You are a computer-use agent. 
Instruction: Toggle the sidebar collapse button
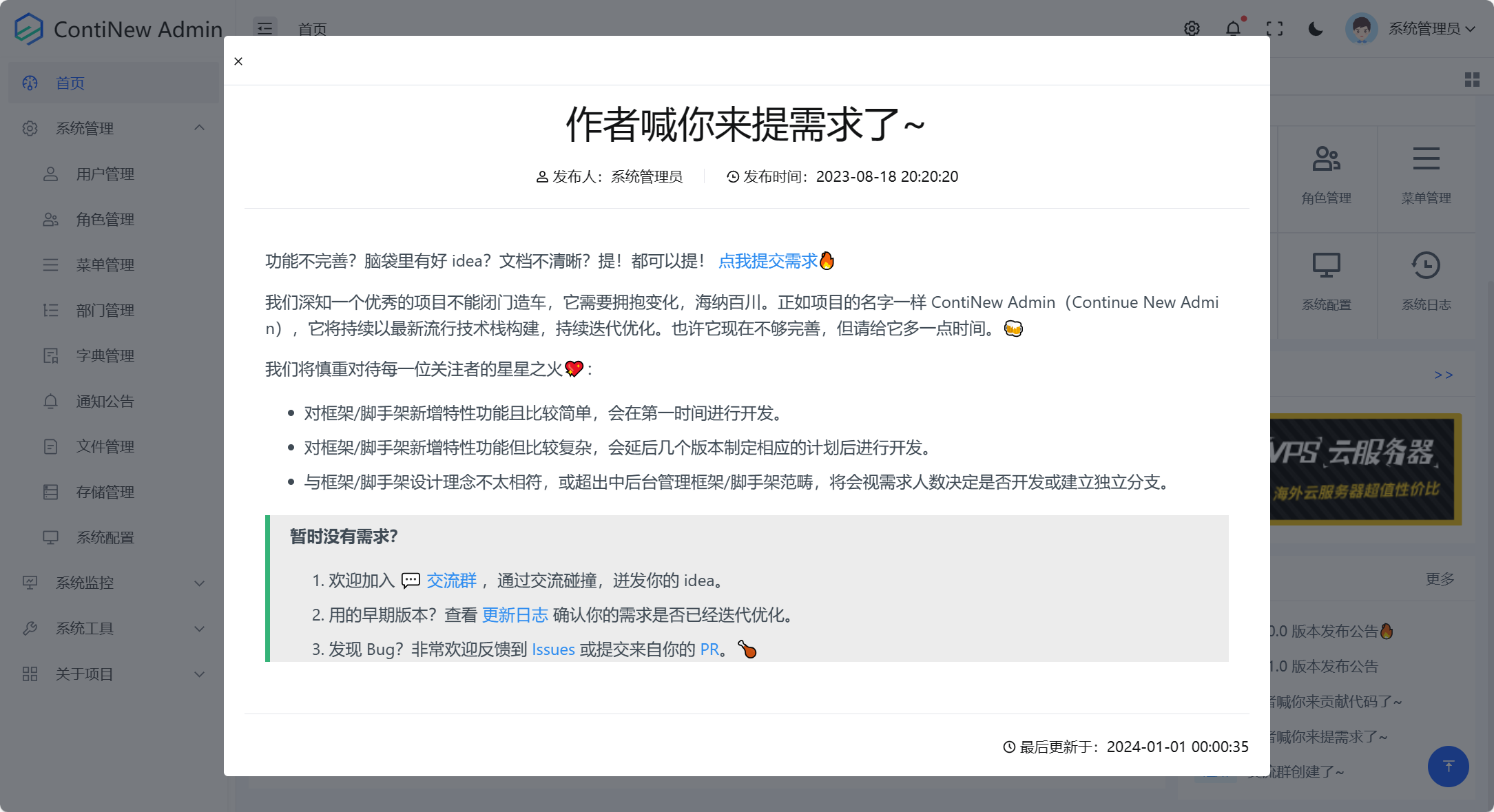(x=265, y=28)
